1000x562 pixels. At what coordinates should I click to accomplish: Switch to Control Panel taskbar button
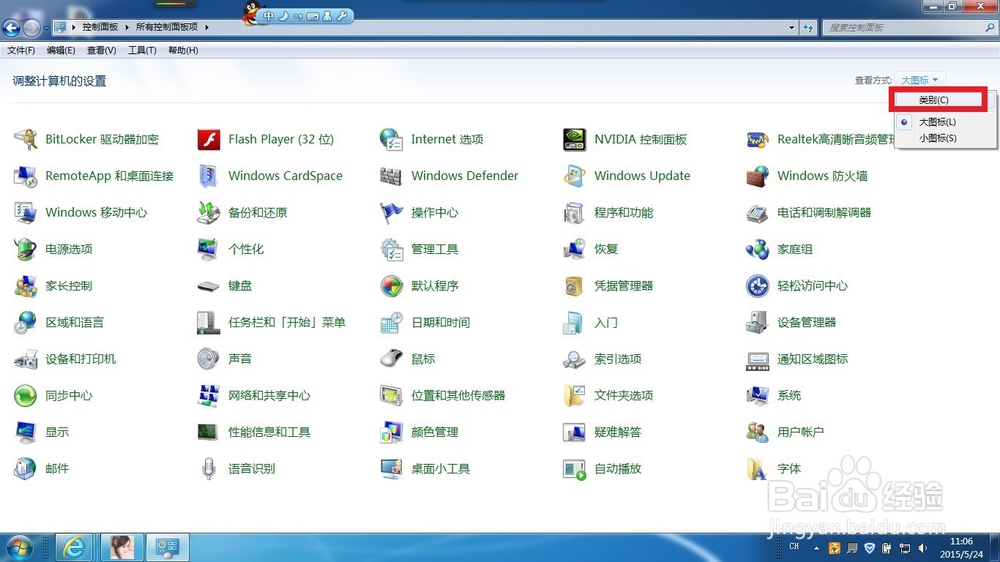[168, 547]
